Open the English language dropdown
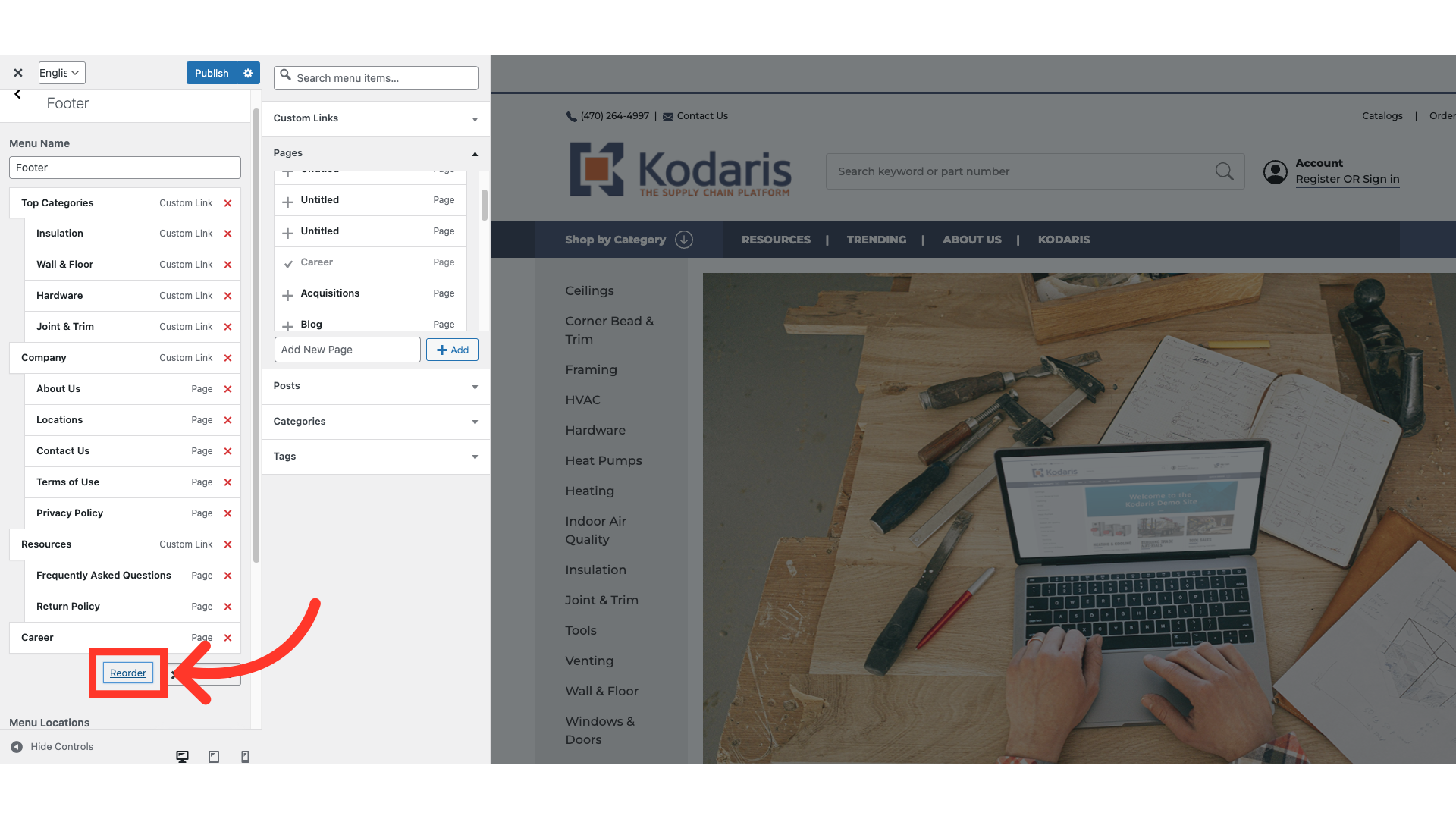Image resolution: width=1456 pixels, height=819 pixels. (61, 73)
